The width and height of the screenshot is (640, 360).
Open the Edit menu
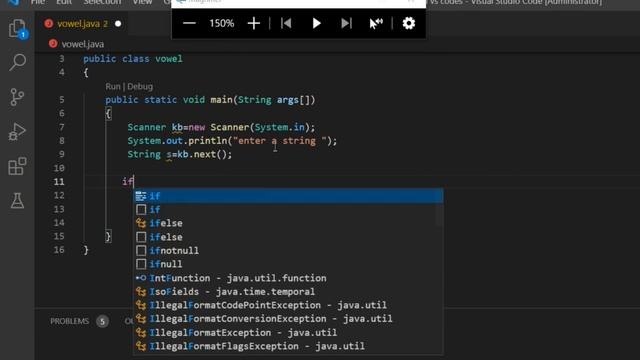tap(64, 2)
